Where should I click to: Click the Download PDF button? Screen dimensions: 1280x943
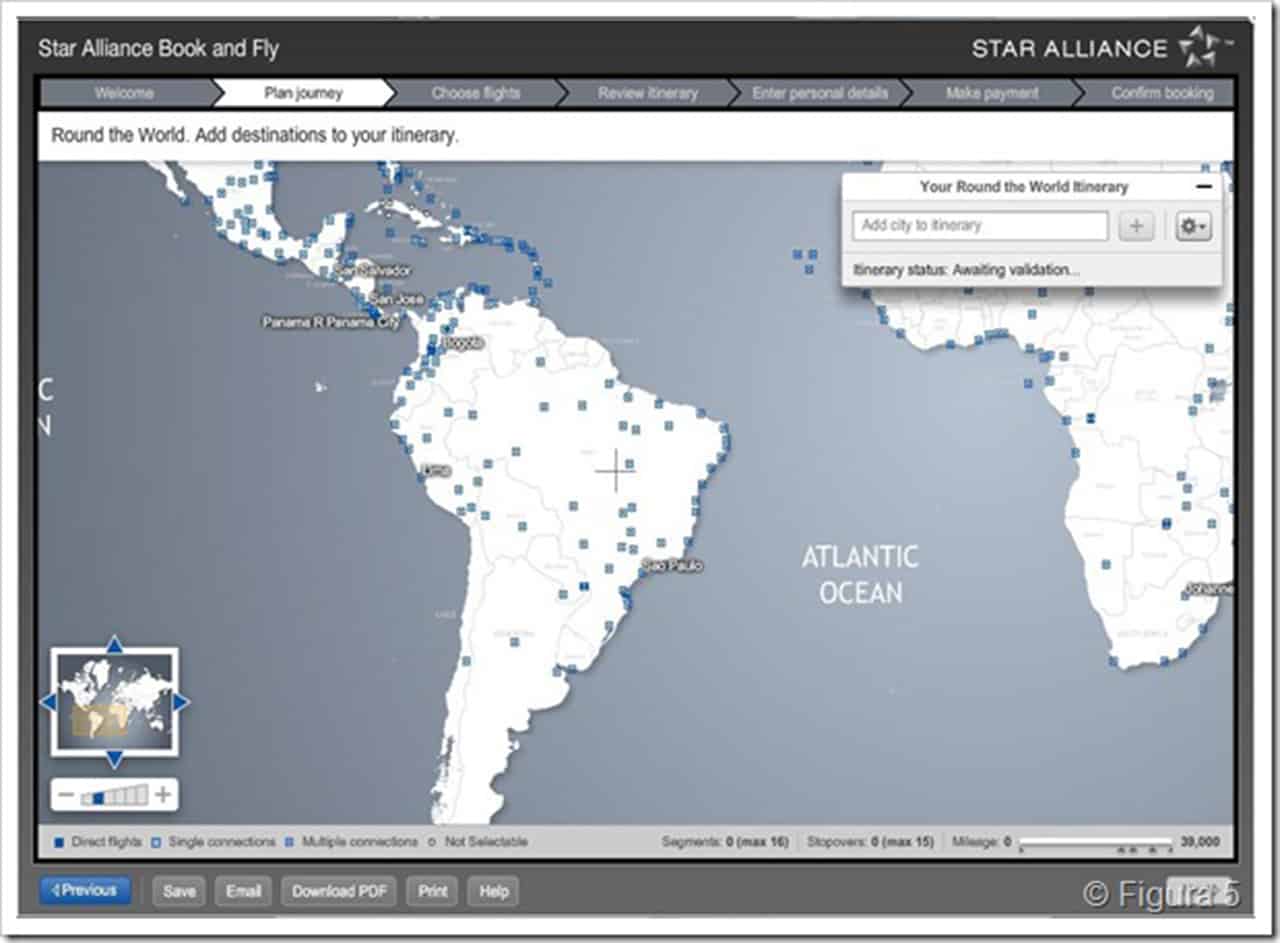coord(339,891)
